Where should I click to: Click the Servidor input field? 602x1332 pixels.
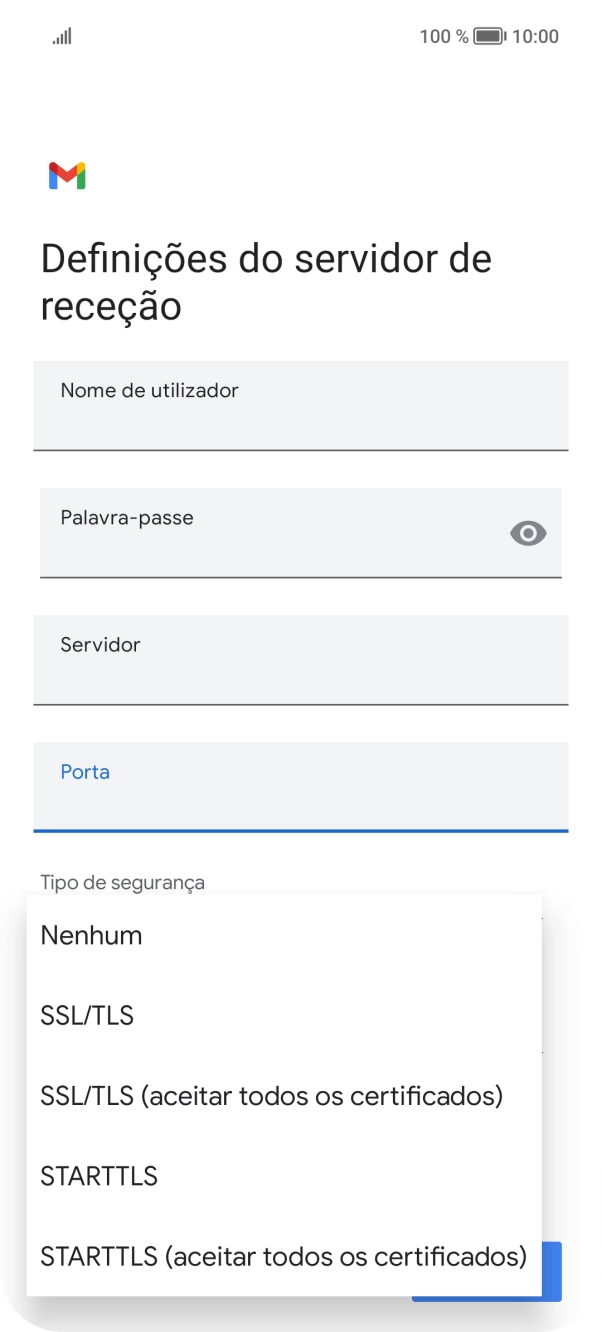[x=300, y=660]
